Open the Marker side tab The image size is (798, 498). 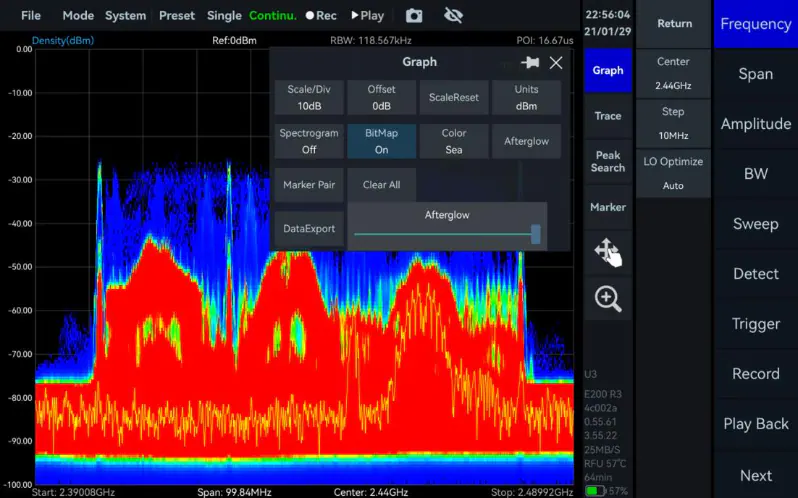pos(608,207)
